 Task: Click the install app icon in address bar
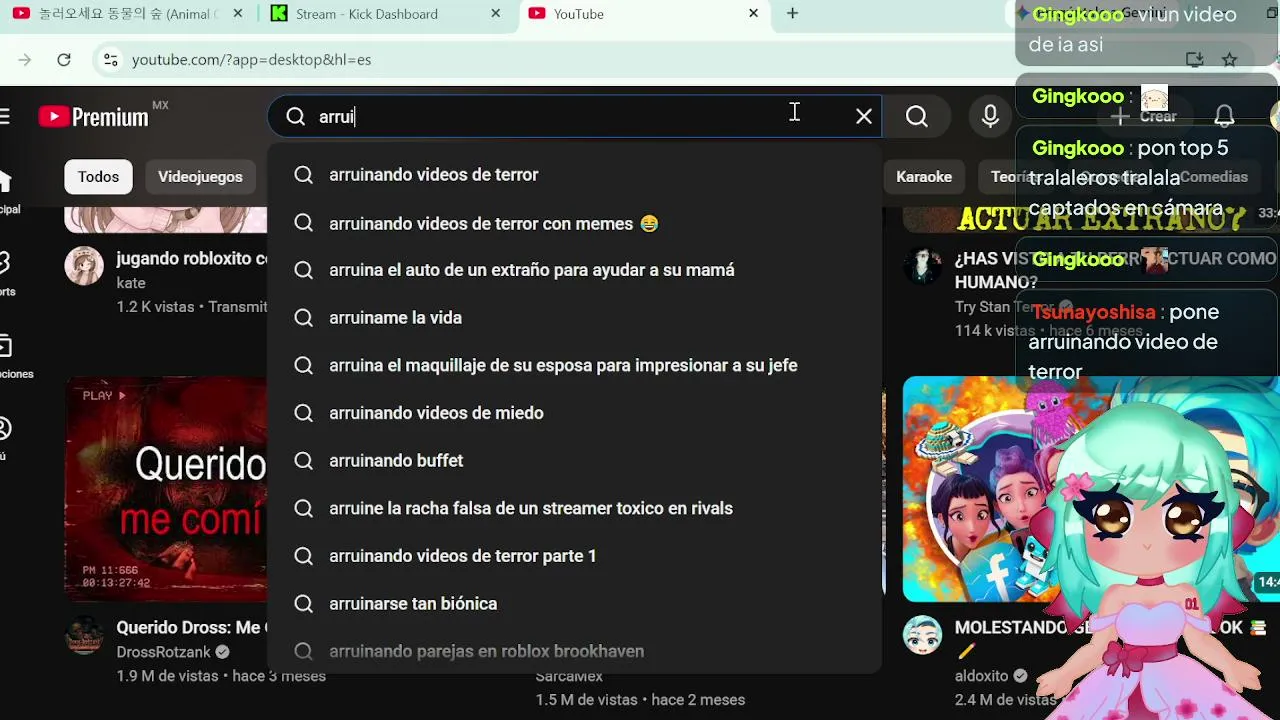1194,60
